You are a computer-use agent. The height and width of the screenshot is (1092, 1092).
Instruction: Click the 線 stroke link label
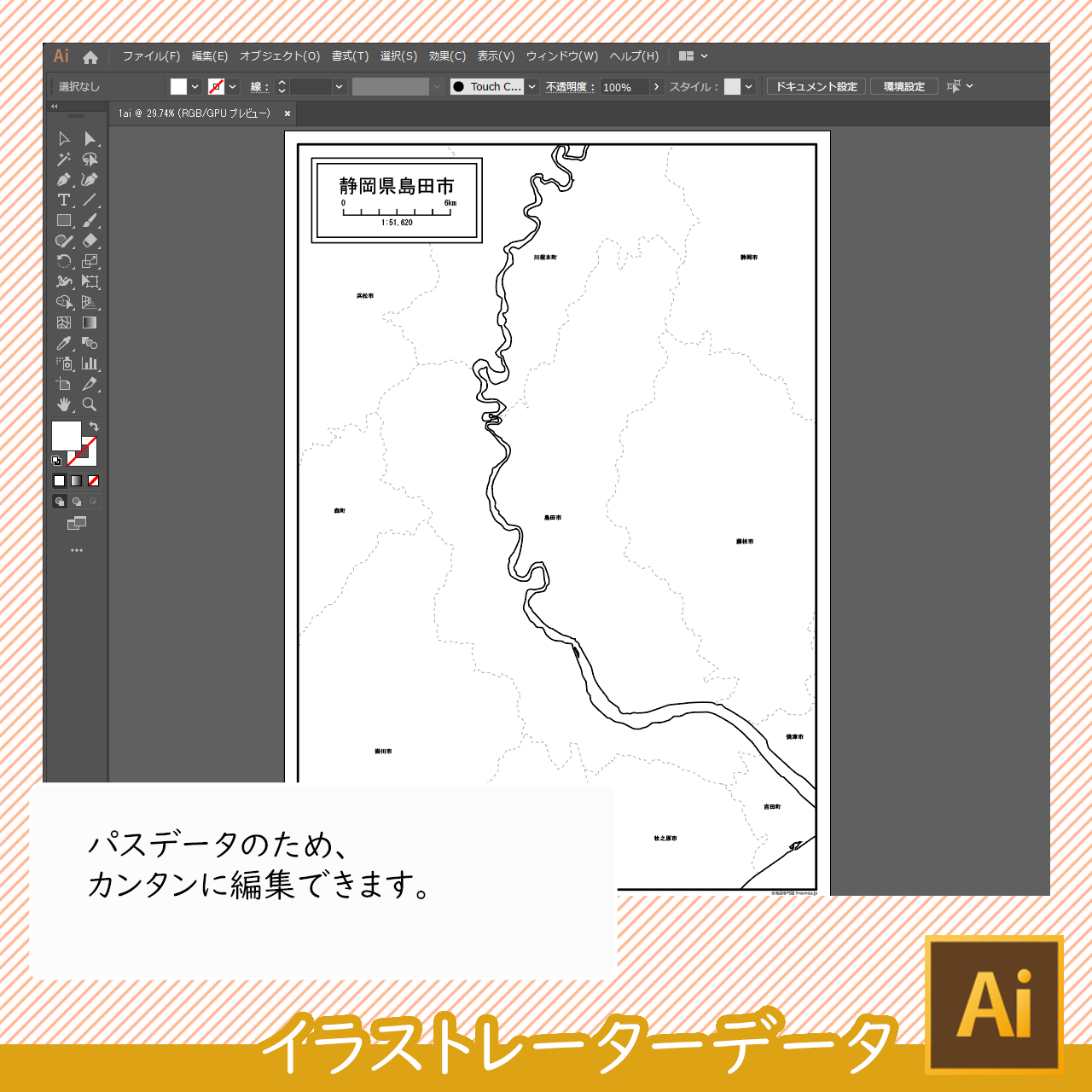(259, 87)
